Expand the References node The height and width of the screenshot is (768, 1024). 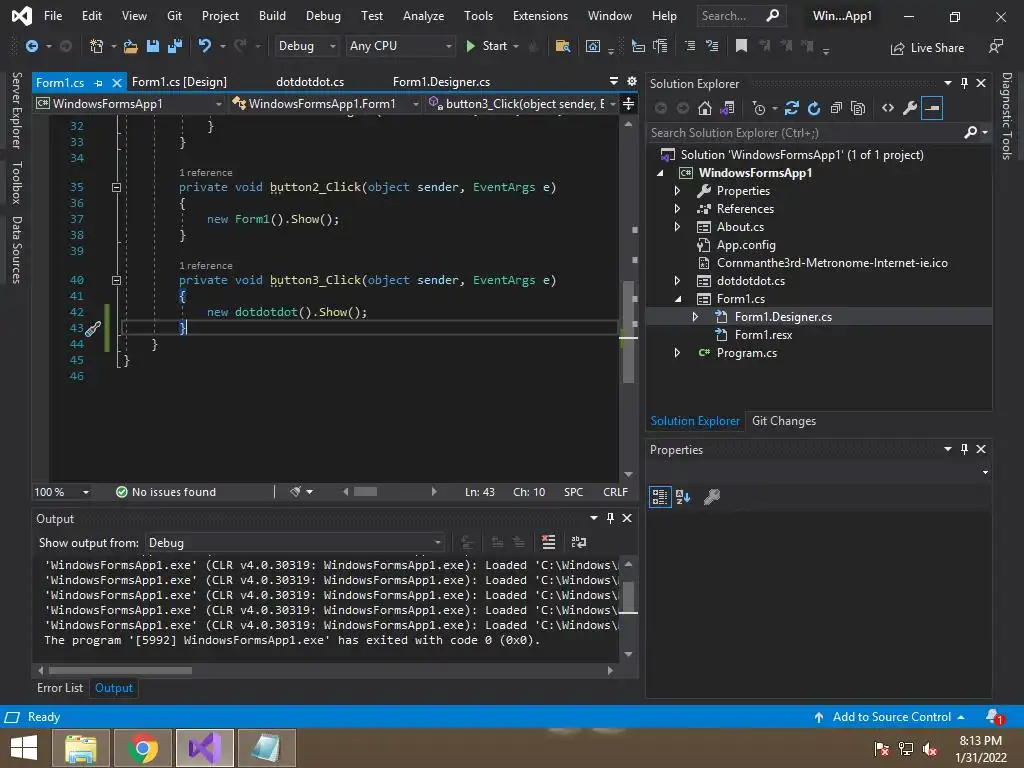tap(677, 209)
